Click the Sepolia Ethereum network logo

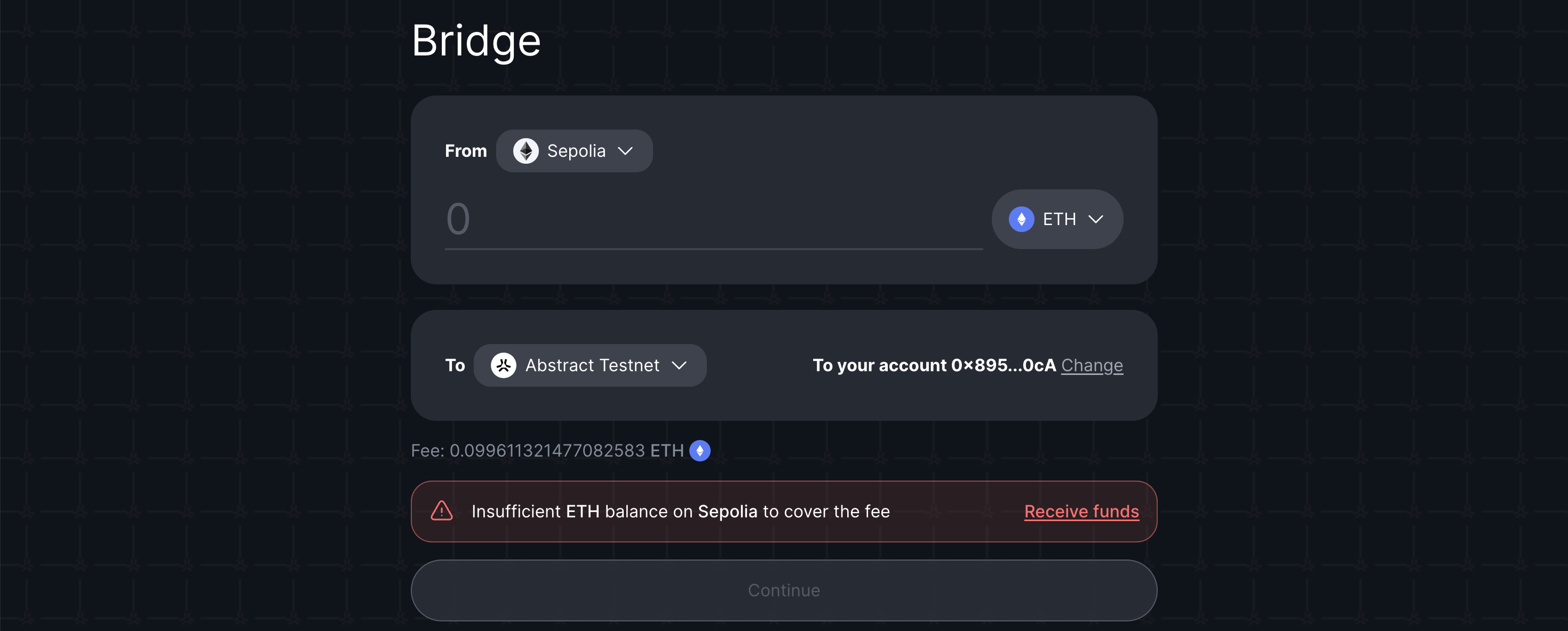tap(526, 151)
